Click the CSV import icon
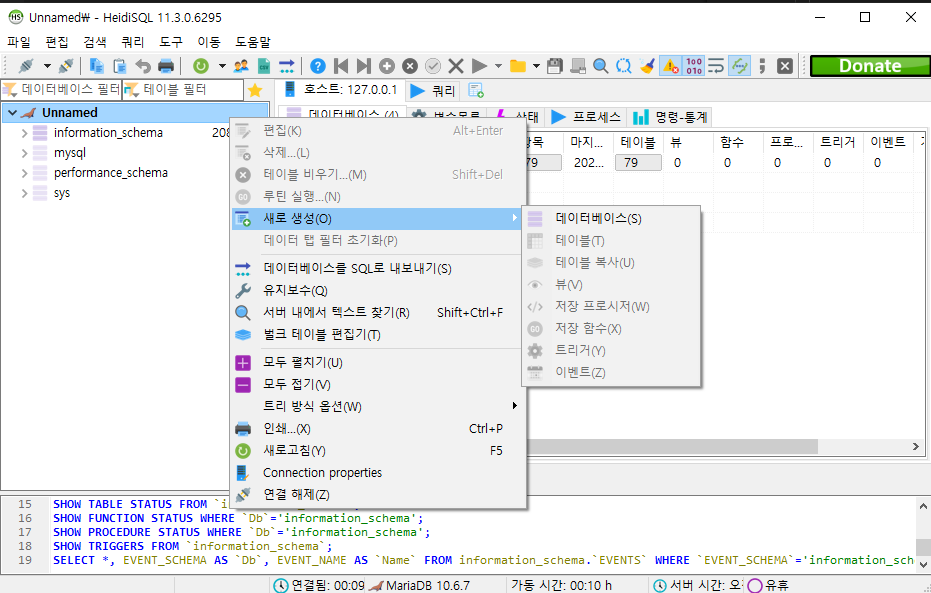931x593 pixels. 264,66
